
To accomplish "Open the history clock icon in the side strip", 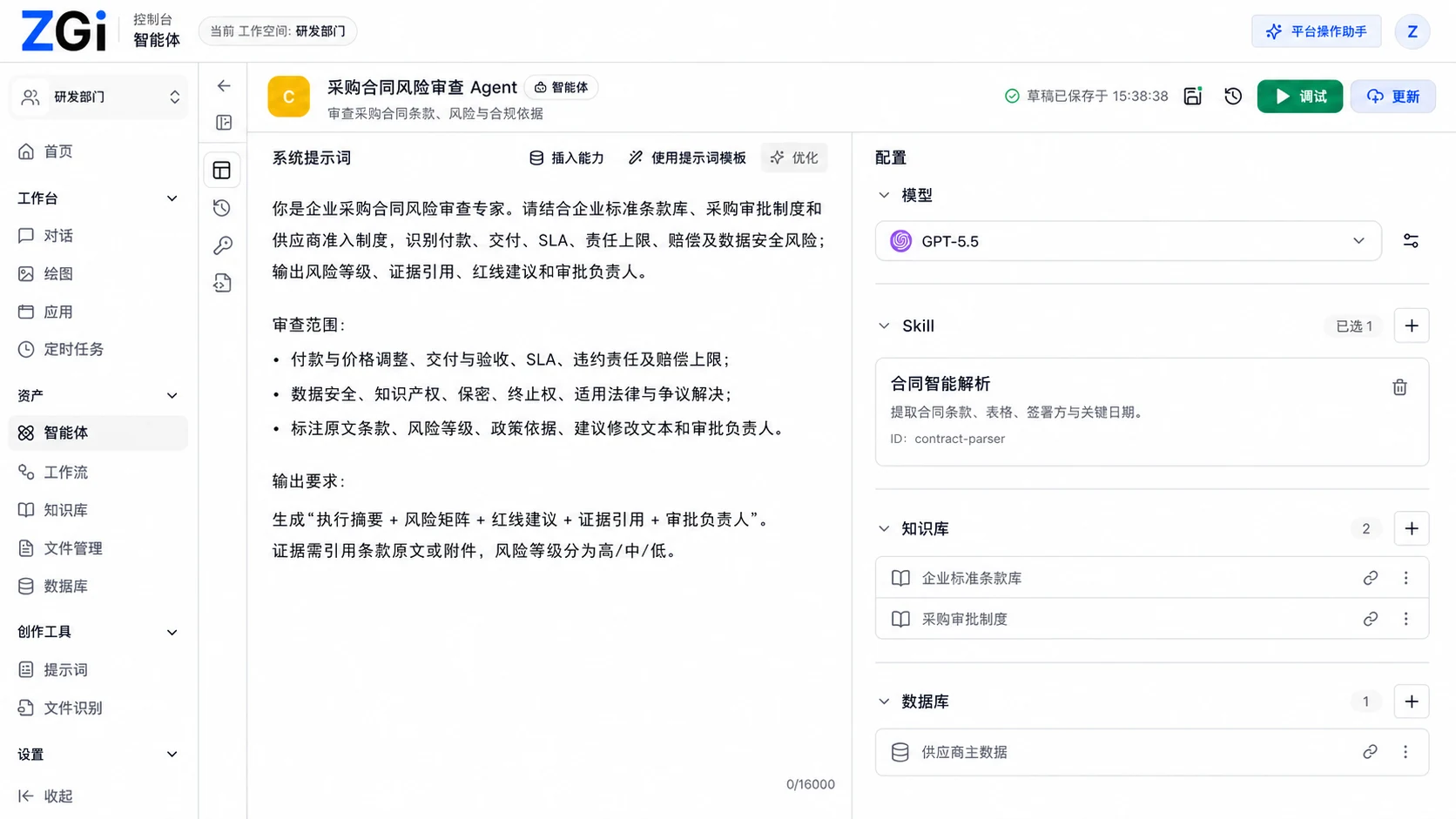I will pos(222,208).
